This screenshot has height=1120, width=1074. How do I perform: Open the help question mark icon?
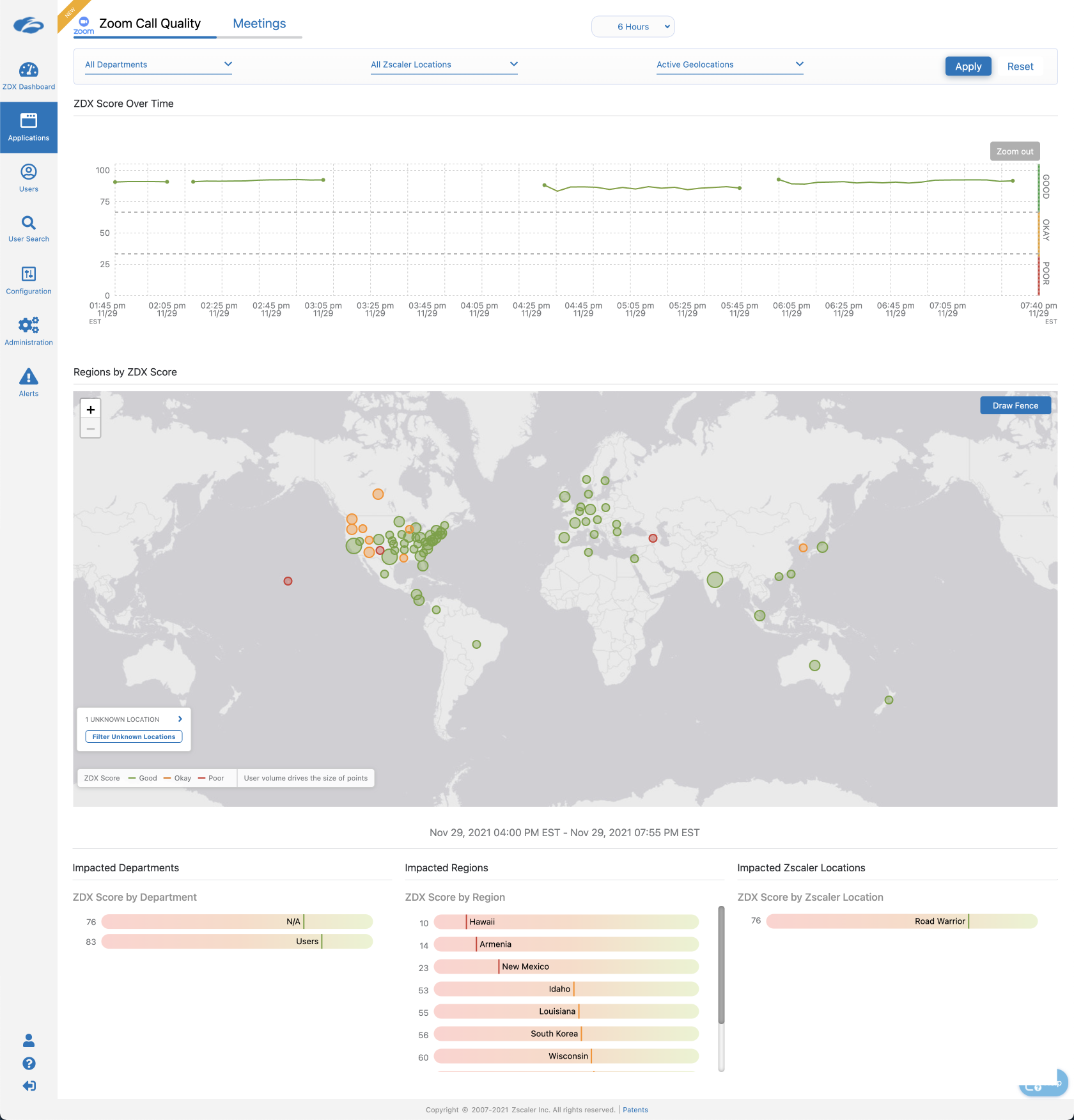pos(29,1063)
